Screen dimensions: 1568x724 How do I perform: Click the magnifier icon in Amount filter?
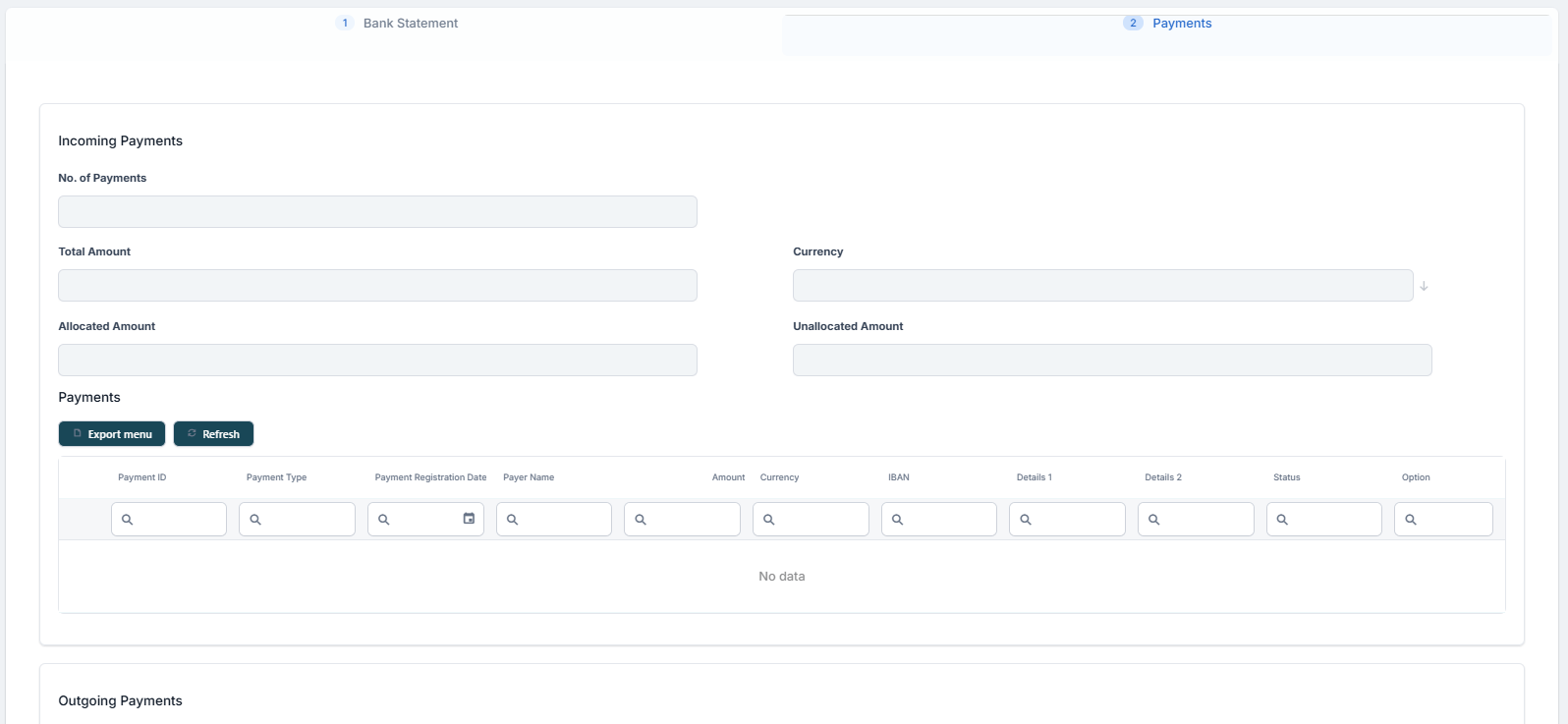(641, 520)
